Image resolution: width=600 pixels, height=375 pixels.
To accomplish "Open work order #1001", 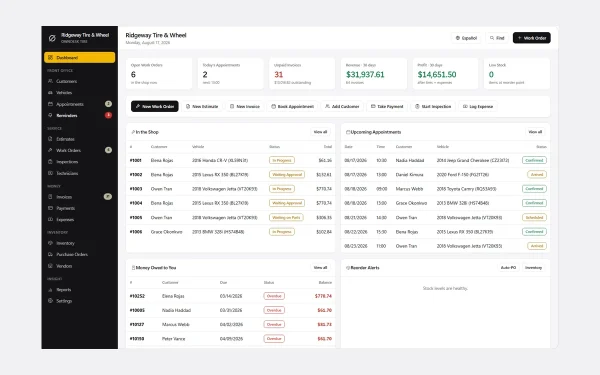I will click(x=230, y=160).
